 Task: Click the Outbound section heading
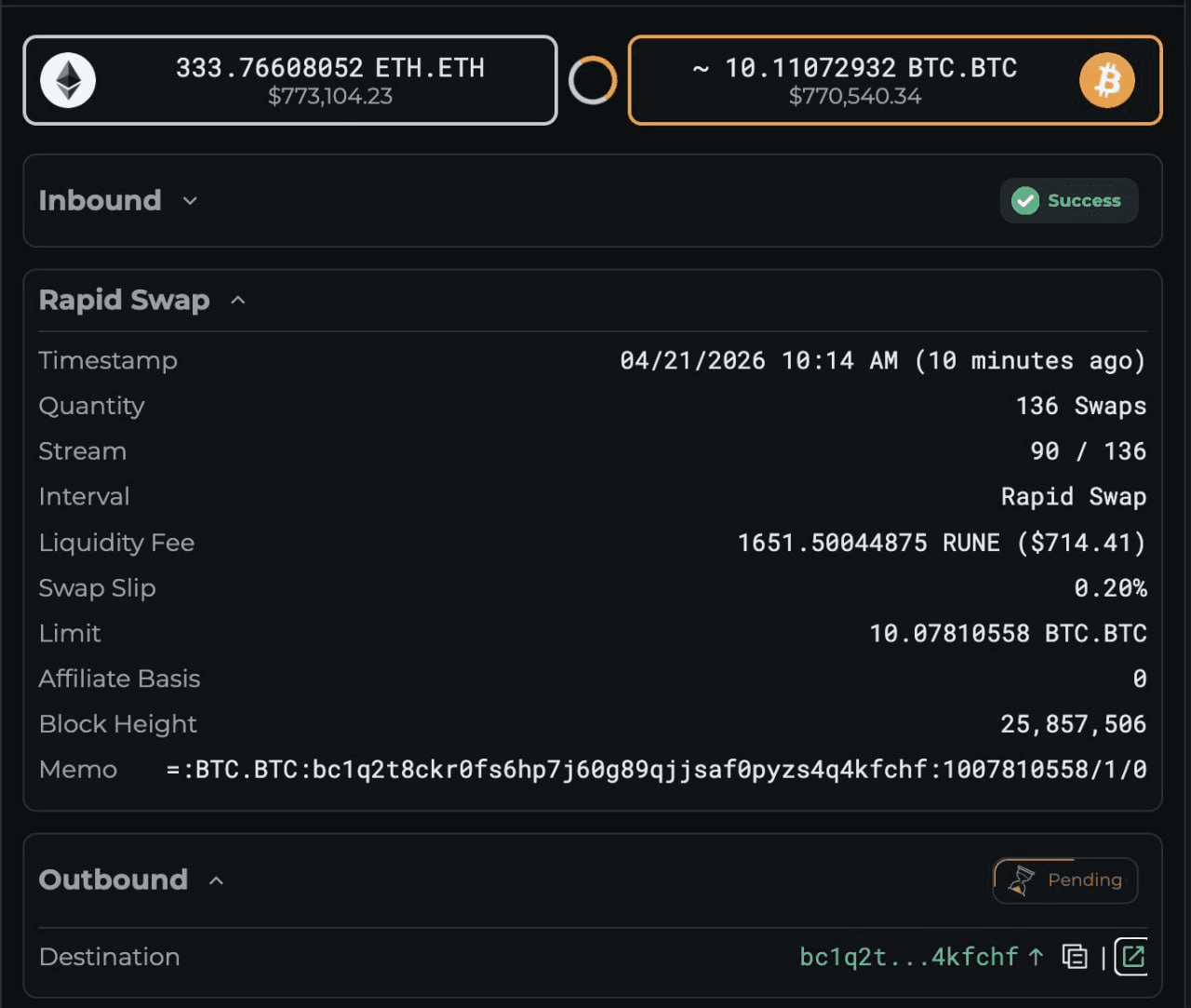(113, 880)
